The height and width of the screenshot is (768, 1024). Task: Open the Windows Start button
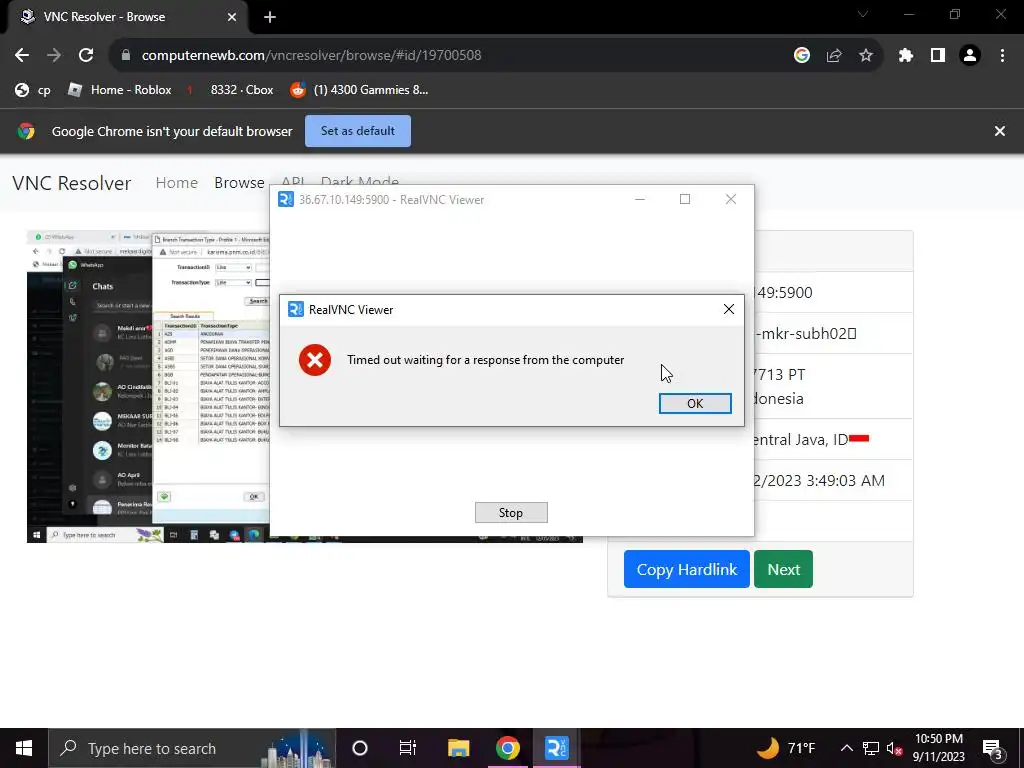(x=24, y=748)
